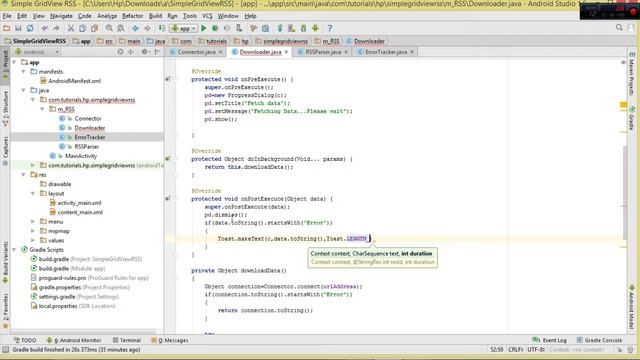Open the Build menu
The image size is (640, 360).
point(155,16)
